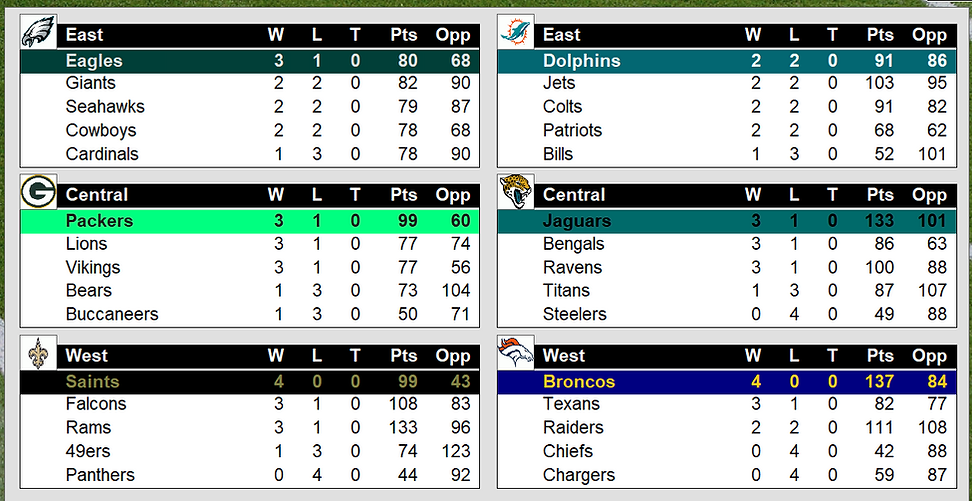Click the West header beside Broncos logo
Screen dimensions: 972x501
(x=564, y=356)
